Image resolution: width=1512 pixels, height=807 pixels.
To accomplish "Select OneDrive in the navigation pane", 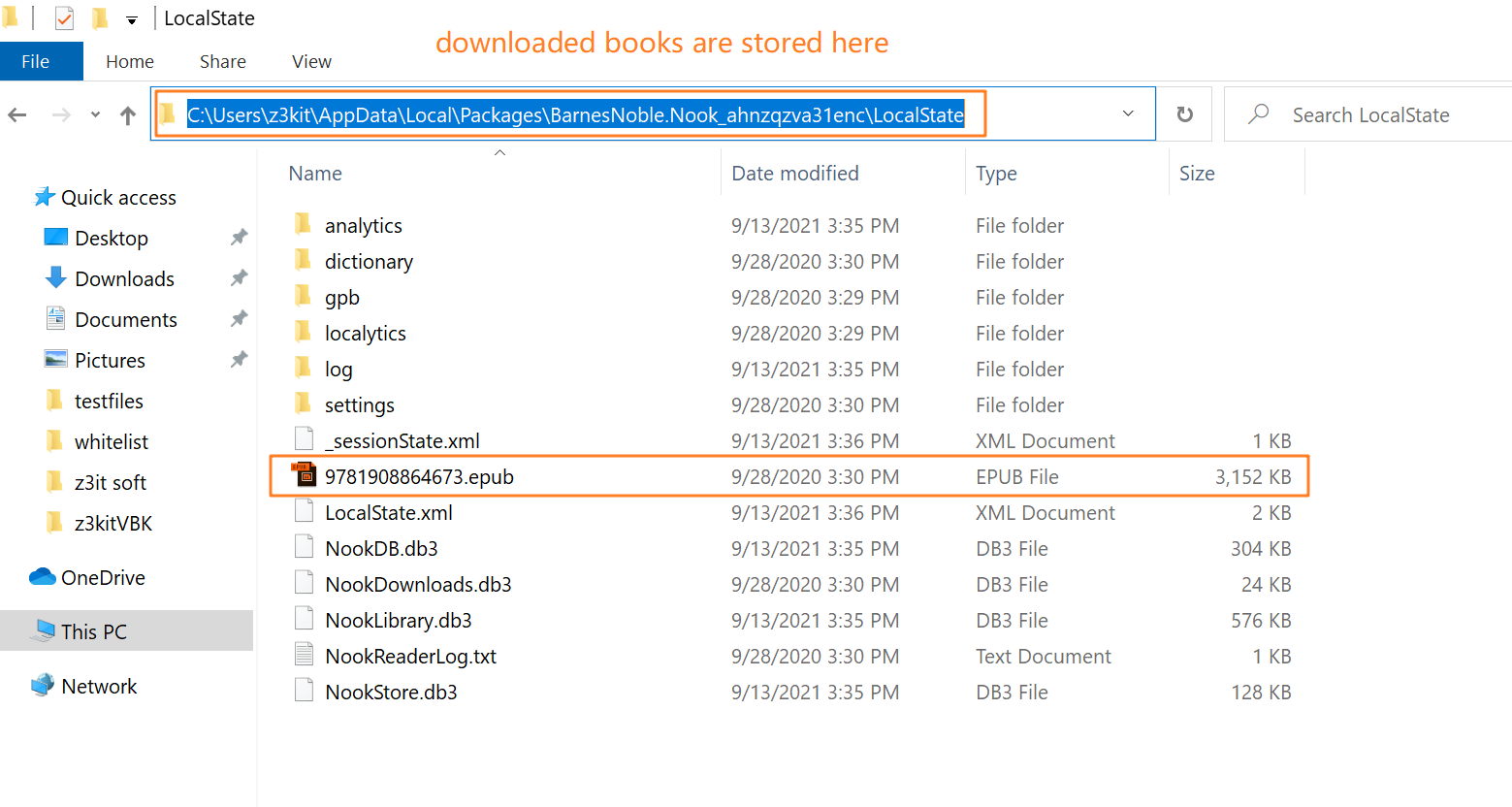I will [x=103, y=578].
